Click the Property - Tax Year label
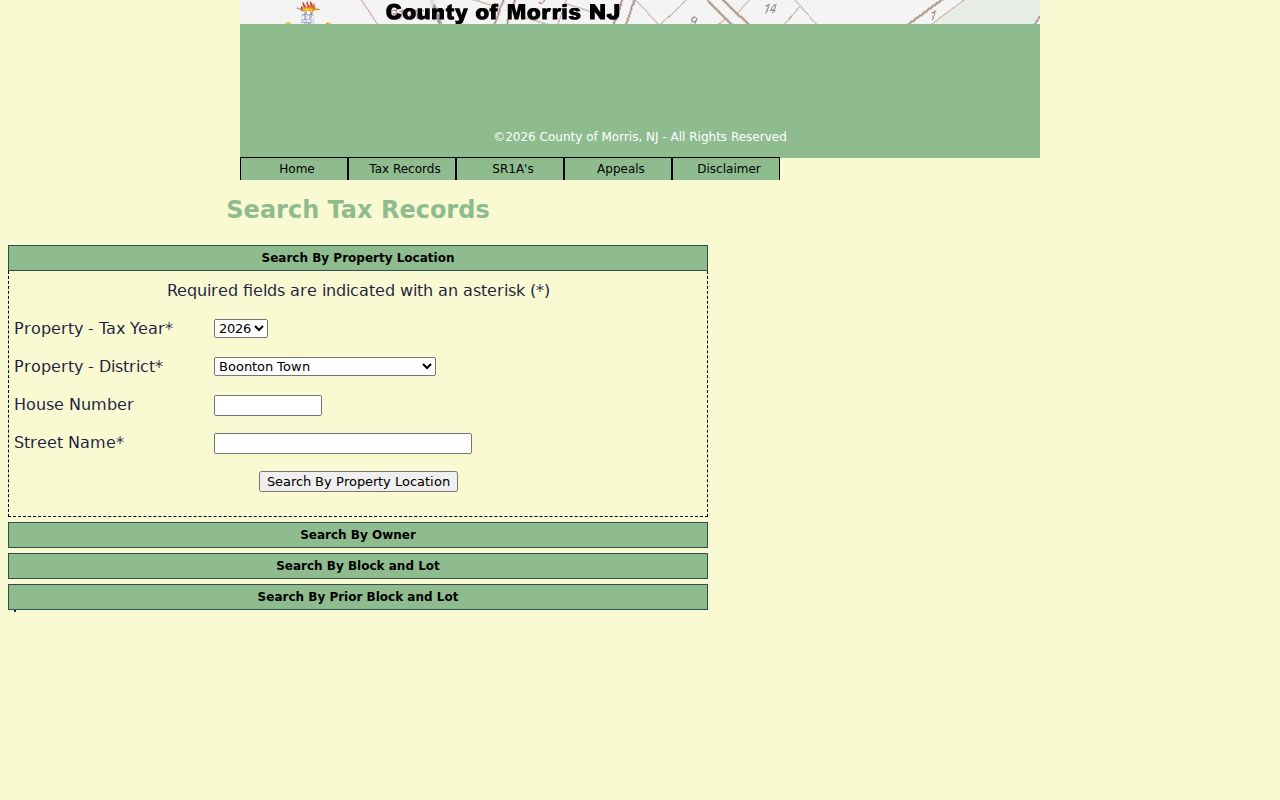 (93, 329)
